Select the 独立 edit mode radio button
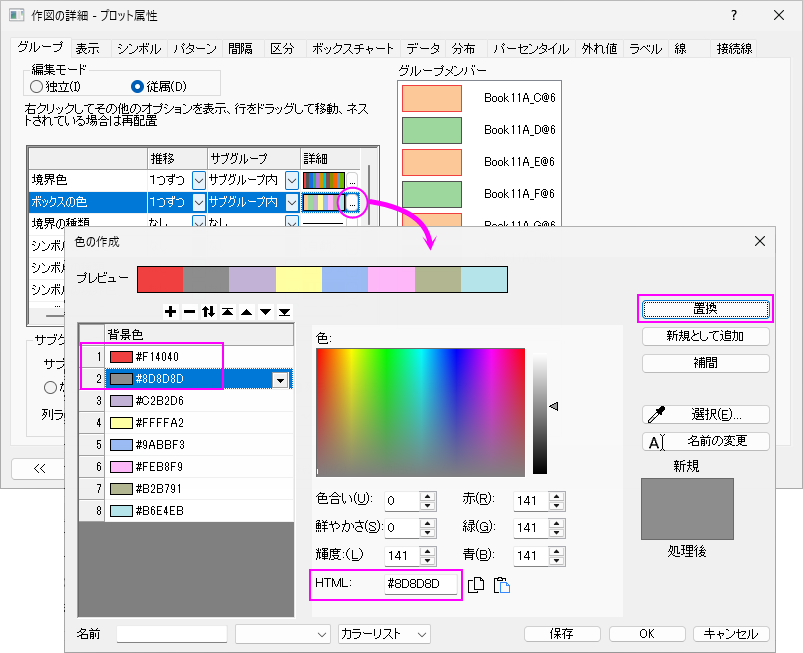Image resolution: width=803 pixels, height=653 pixels. [x=36, y=86]
